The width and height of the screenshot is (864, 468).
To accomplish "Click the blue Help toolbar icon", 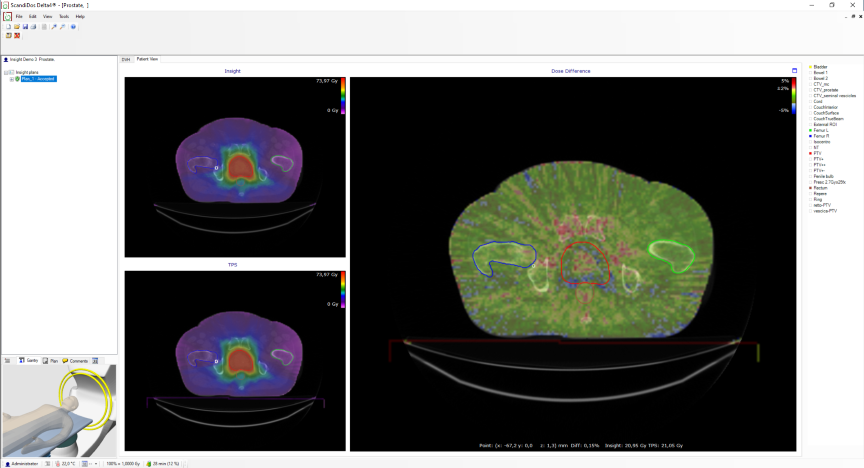I will [x=73, y=27].
